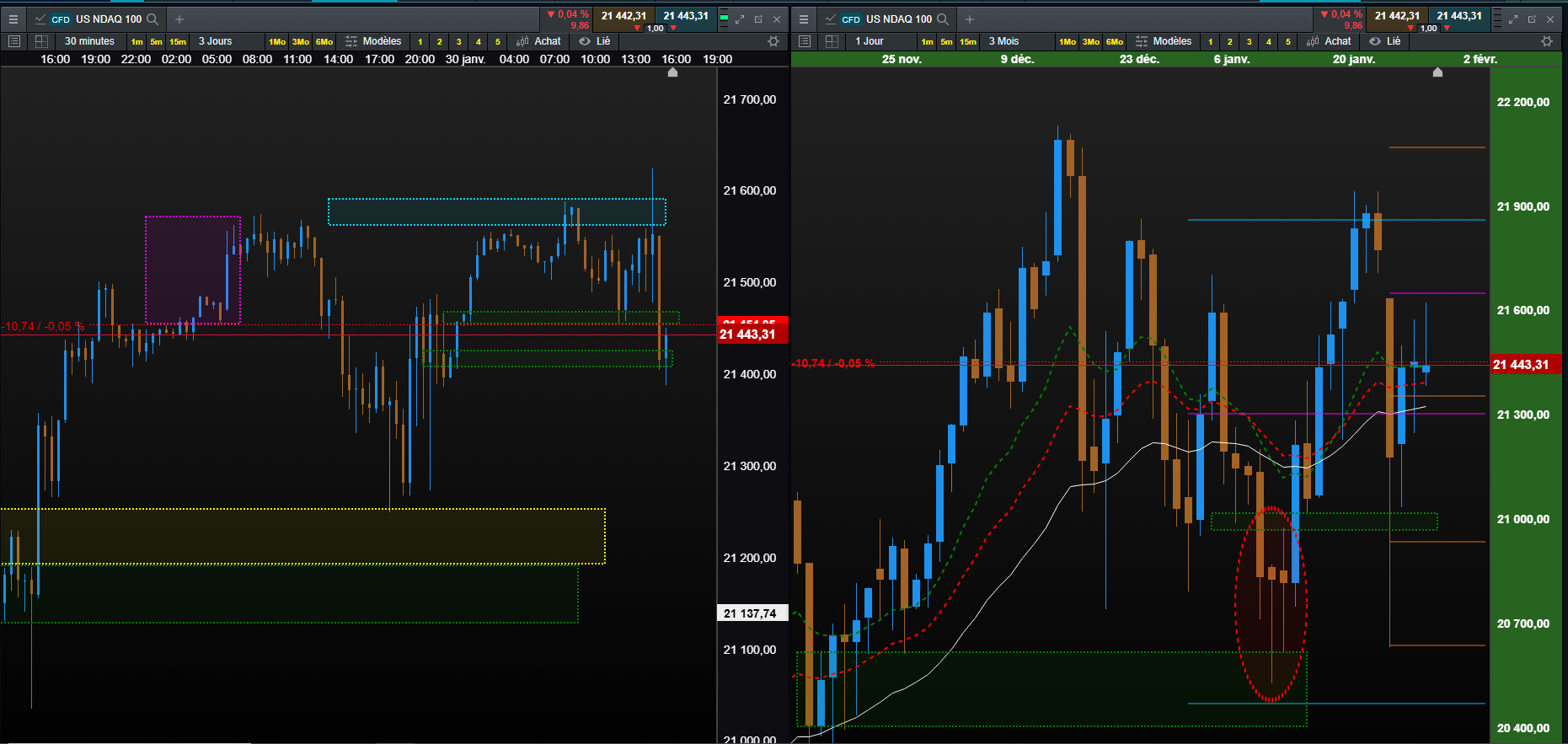Screen dimensions: 1568x744
Task: Expand the 1 Jour chart to fullscreen
Action: [1513, 19]
